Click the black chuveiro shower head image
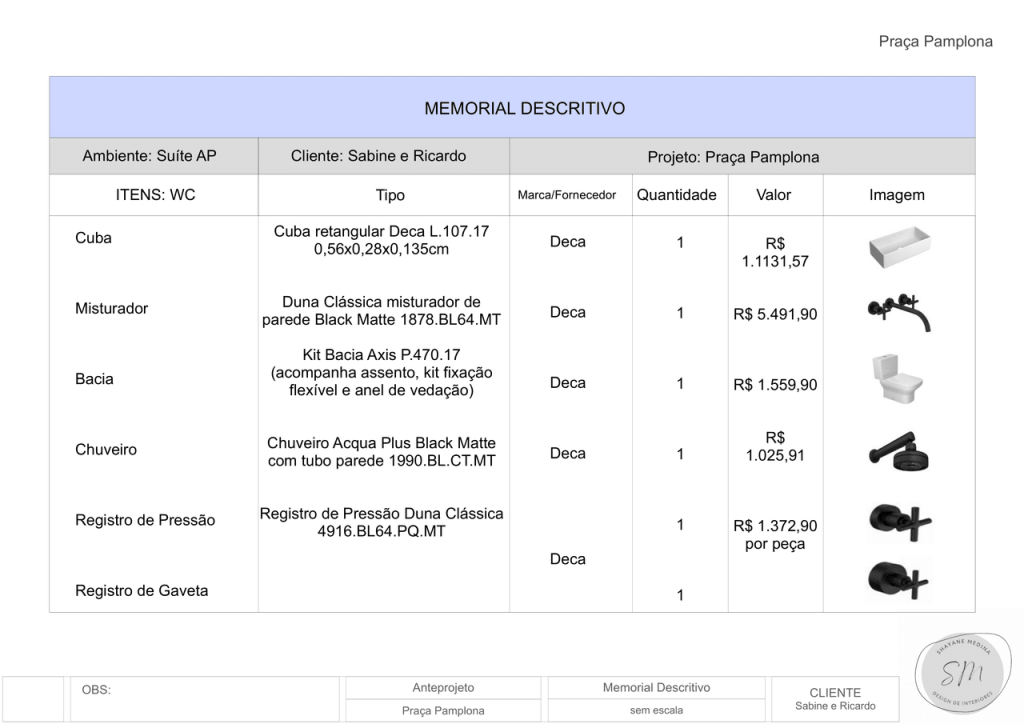Image resolution: width=1024 pixels, height=724 pixels. [x=897, y=450]
